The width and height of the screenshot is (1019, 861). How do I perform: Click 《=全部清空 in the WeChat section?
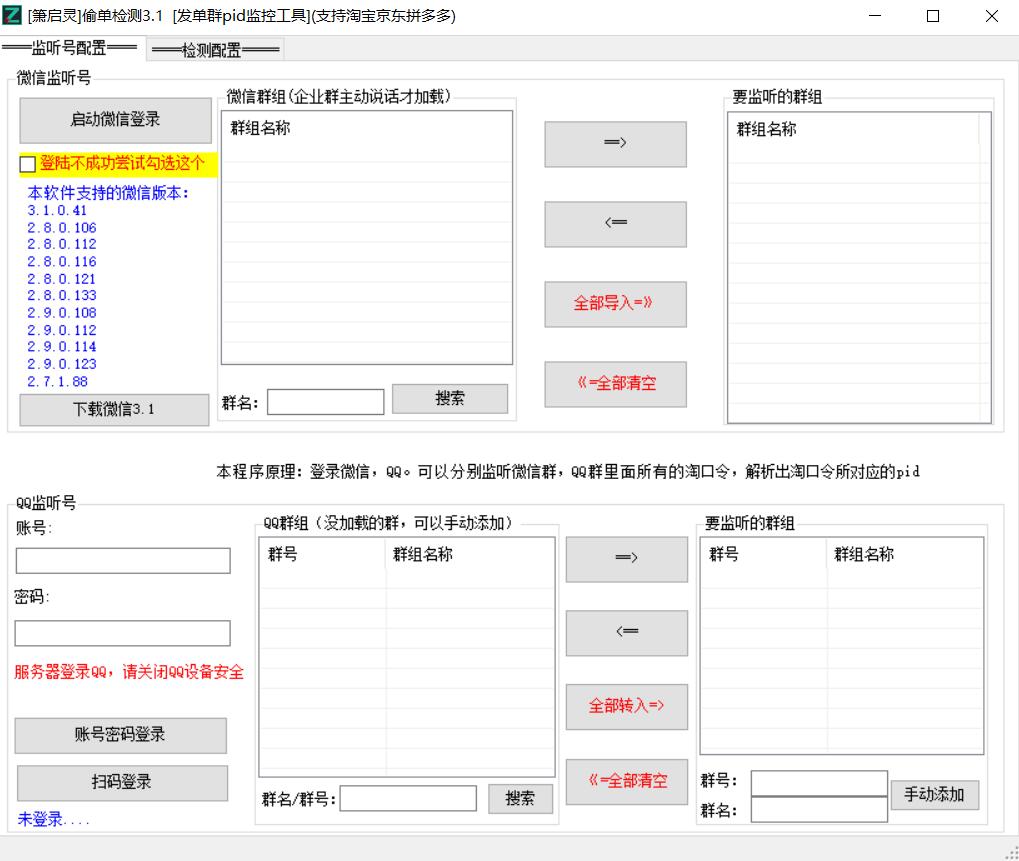(615, 384)
